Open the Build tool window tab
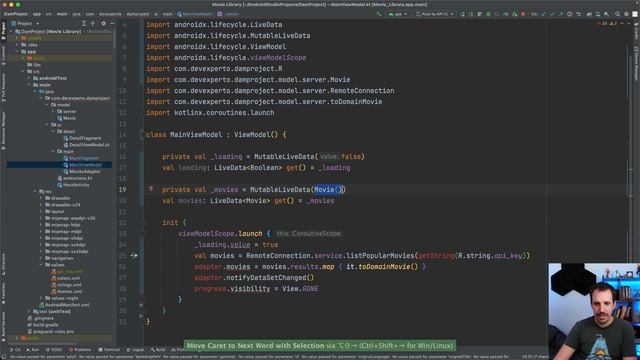This screenshot has width=640, height=360. [x=158, y=350]
